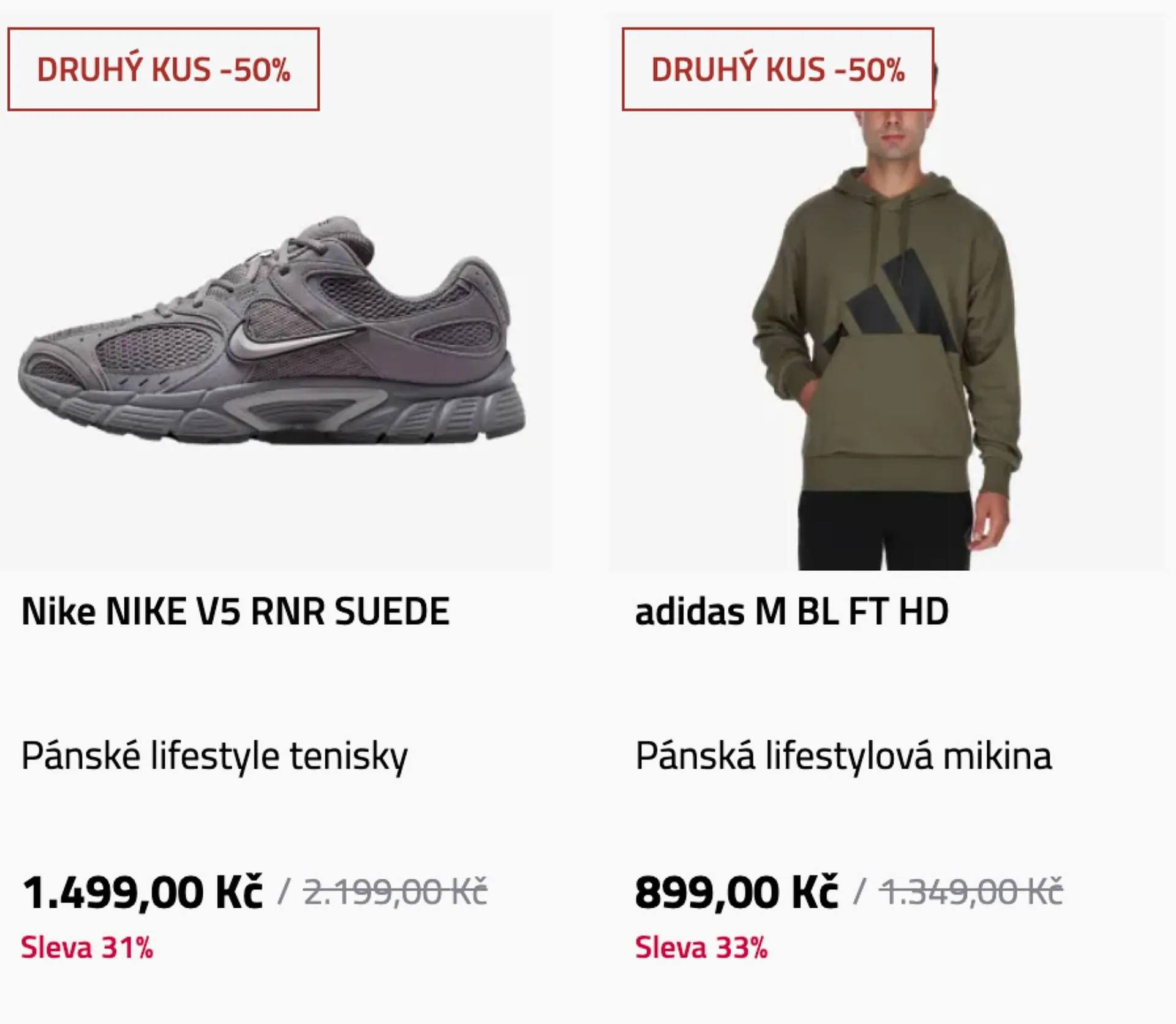Click the crossed-out 1.349,00 Kč price
Viewport: 1176px width, 1024px height.
[971, 892]
